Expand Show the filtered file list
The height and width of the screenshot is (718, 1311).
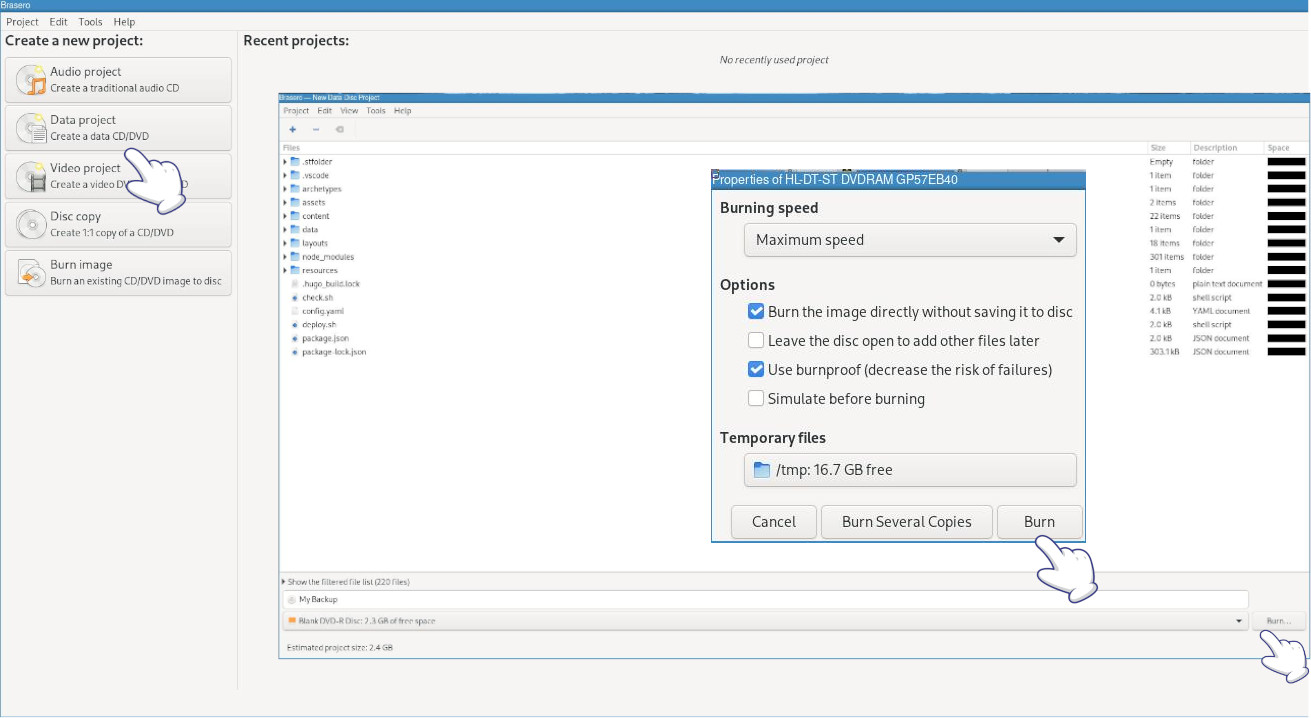[284, 582]
